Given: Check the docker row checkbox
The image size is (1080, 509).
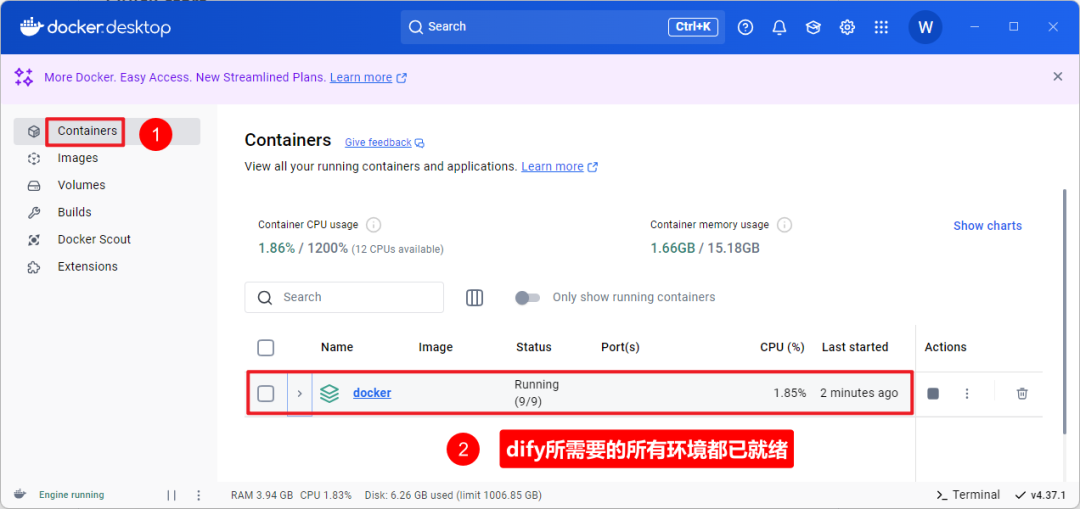Looking at the screenshot, I should pyautogui.click(x=266, y=393).
